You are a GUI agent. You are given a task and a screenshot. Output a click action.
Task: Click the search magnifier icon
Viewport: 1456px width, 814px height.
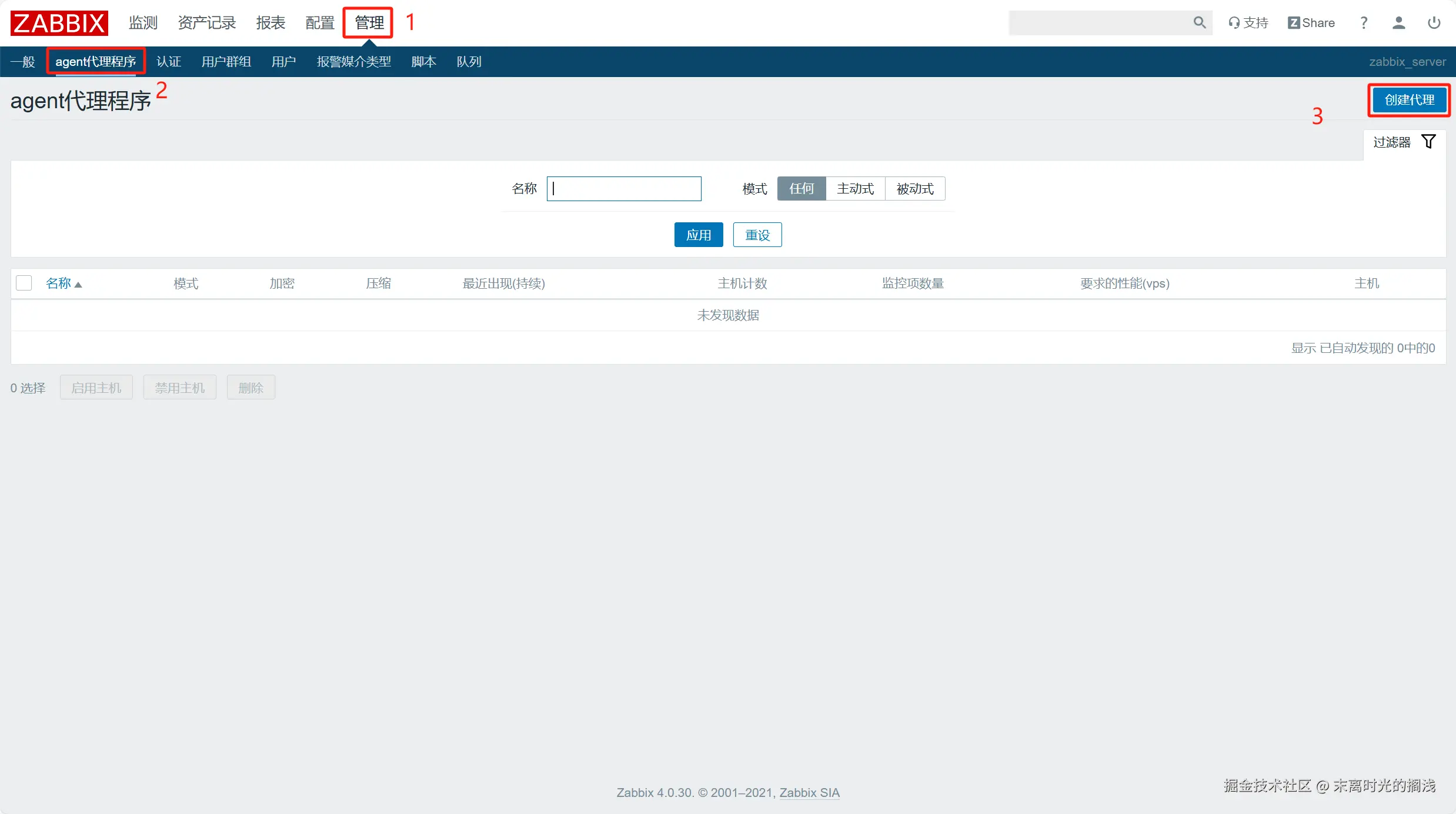[1199, 22]
